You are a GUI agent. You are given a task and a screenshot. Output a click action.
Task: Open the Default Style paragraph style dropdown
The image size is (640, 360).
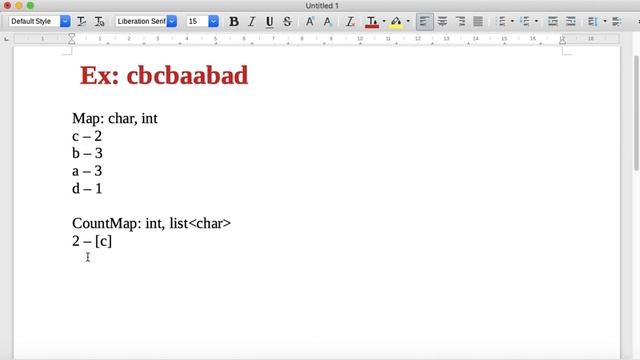[65, 21]
